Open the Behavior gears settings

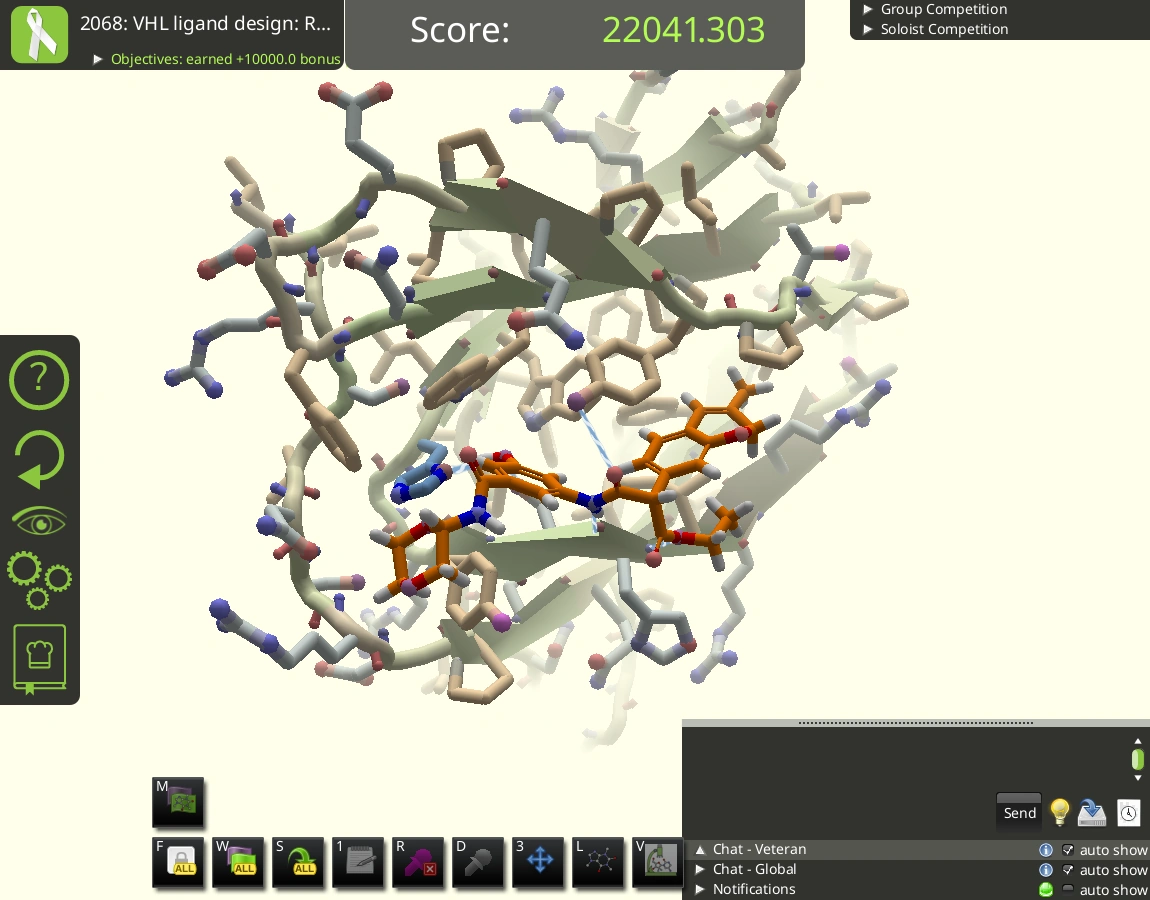pyautogui.click(x=39, y=580)
